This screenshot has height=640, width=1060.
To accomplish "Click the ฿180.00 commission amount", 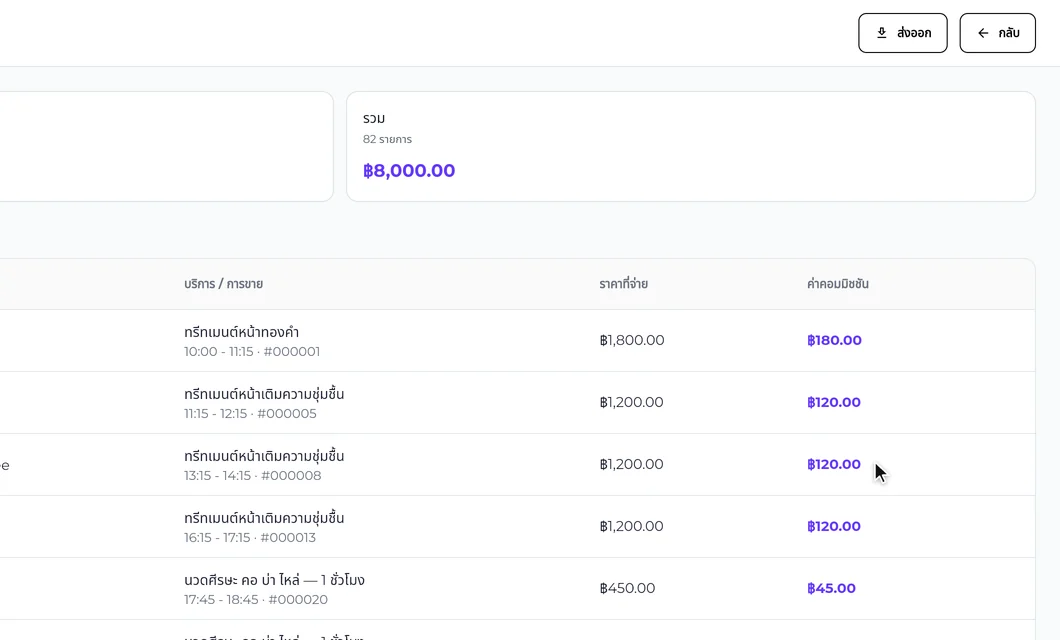I will tap(834, 341).
